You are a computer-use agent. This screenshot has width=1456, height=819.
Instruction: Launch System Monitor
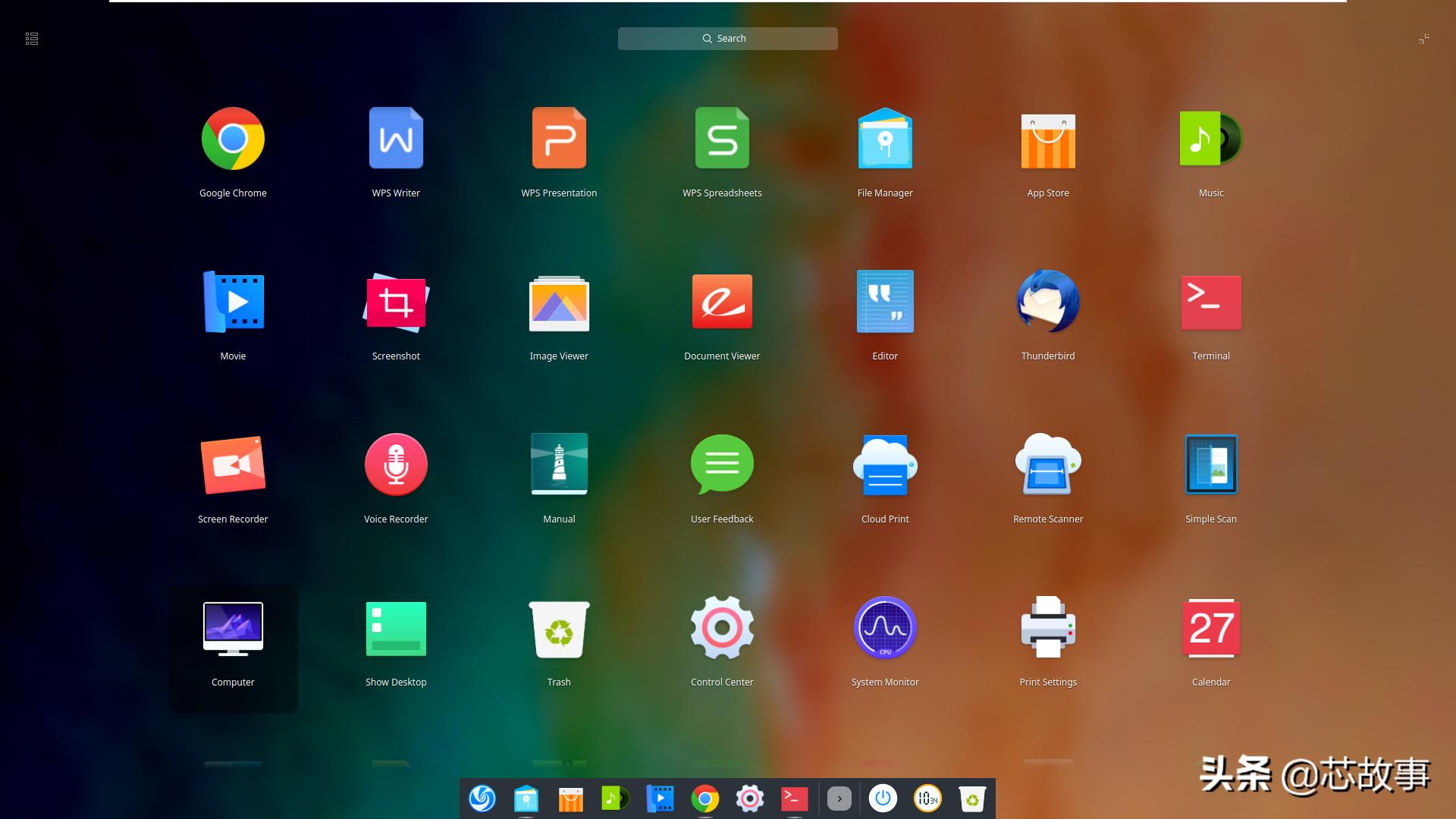885,628
